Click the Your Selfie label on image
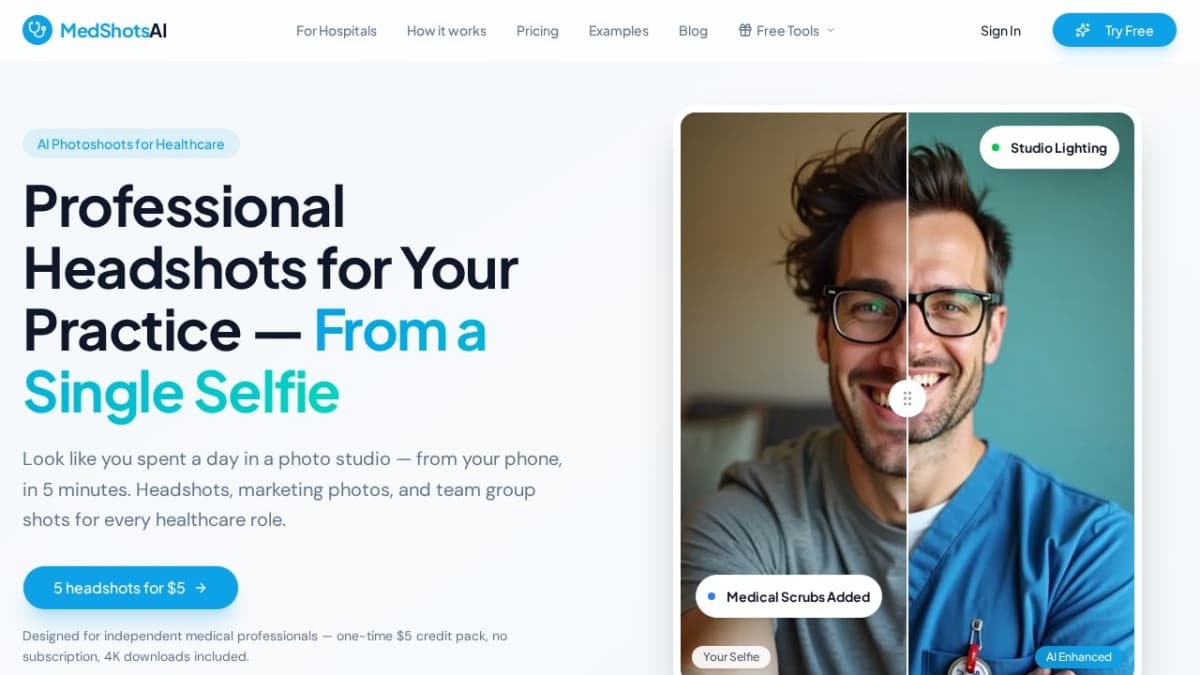 point(731,657)
